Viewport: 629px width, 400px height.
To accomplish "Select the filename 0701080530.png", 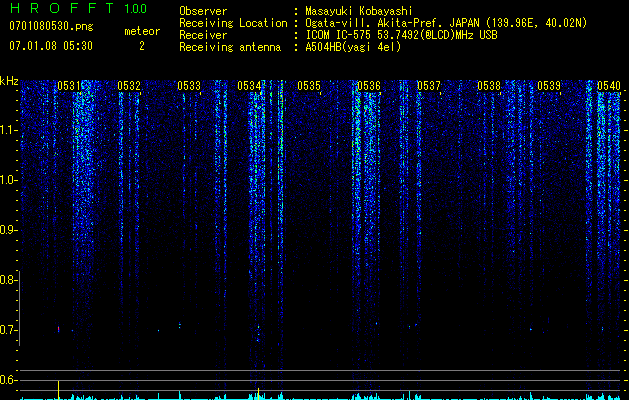I will point(51,27).
